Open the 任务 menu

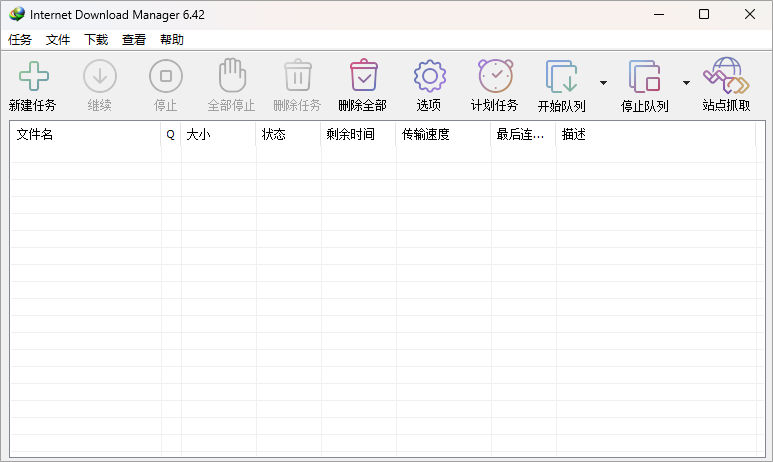coord(20,39)
